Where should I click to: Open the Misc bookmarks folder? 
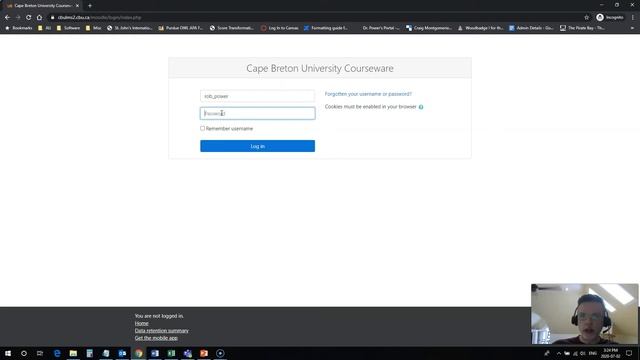[x=93, y=28]
